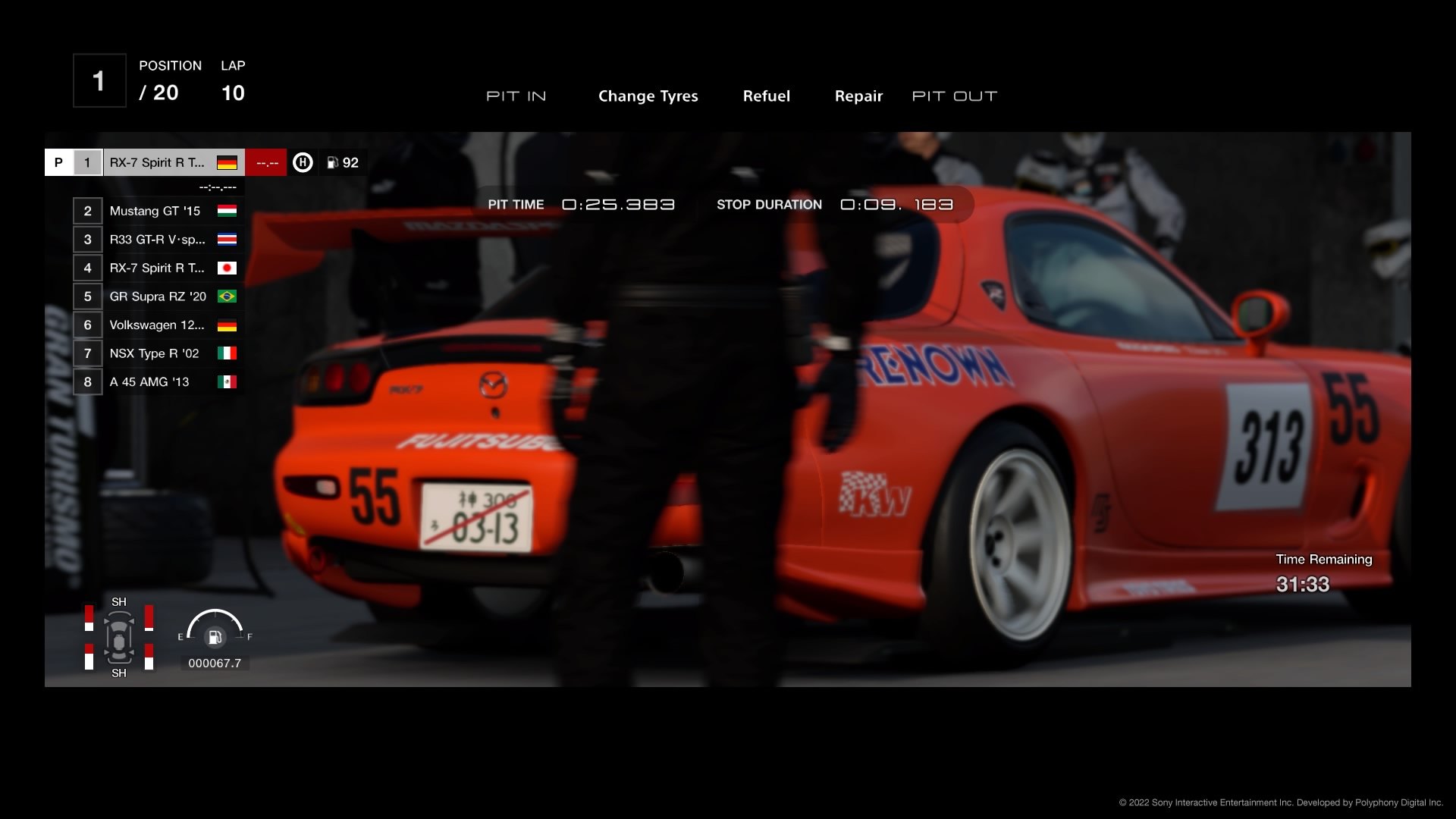Click the car tyre wear diagram

[x=119, y=638]
